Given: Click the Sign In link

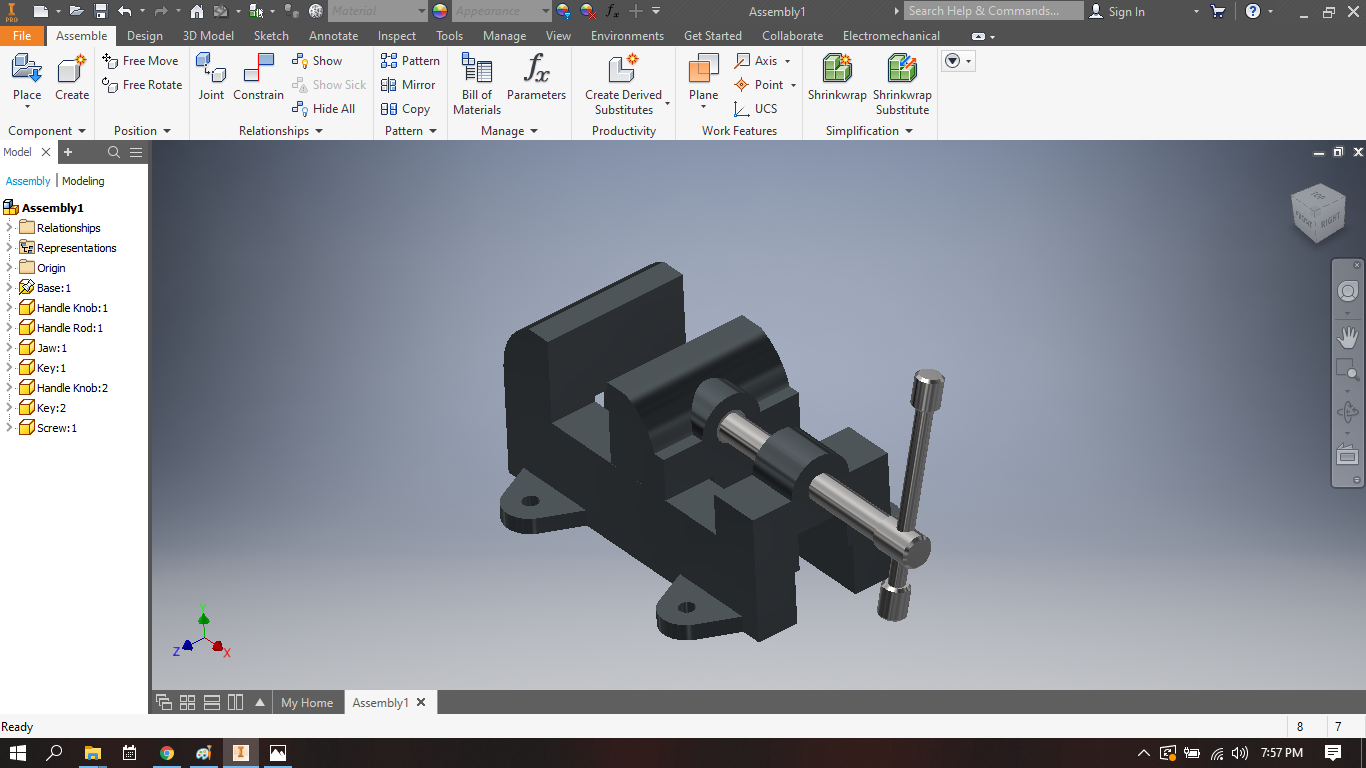Looking at the screenshot, I should click(x=1125, y=11).
